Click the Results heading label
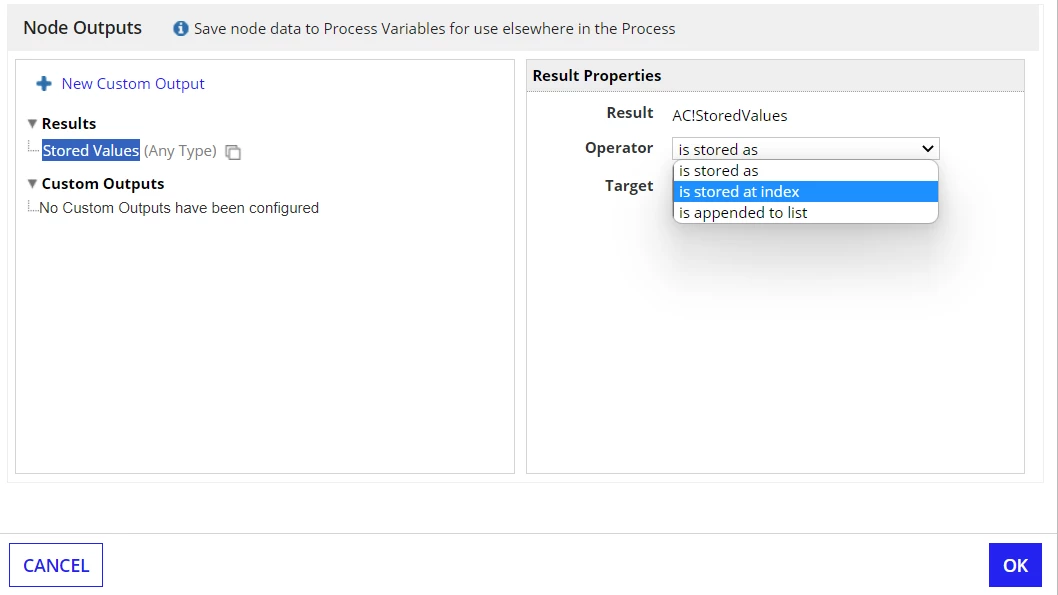The image size is (1058, 595). 69,123
